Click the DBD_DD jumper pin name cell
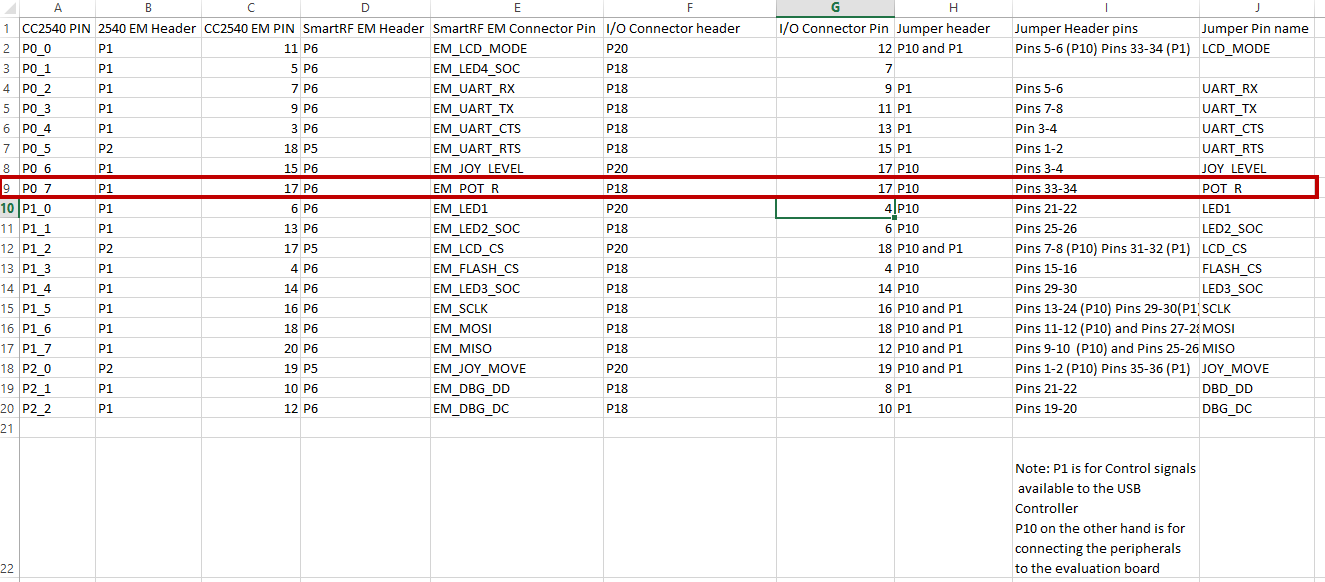 pyautogui.click(x=1257, y=388)
